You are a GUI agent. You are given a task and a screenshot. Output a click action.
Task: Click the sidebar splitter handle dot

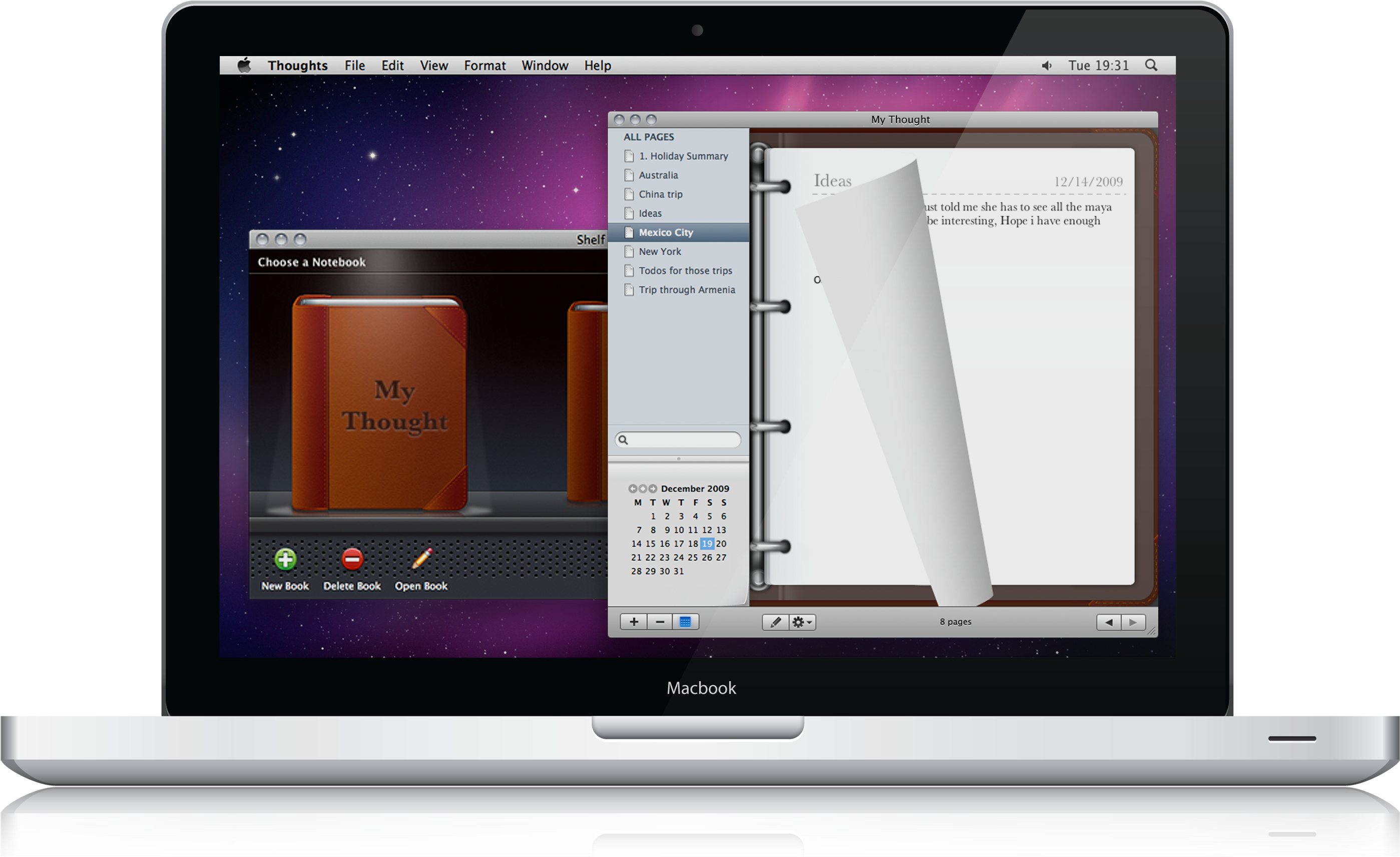click(x=678, y=459)
